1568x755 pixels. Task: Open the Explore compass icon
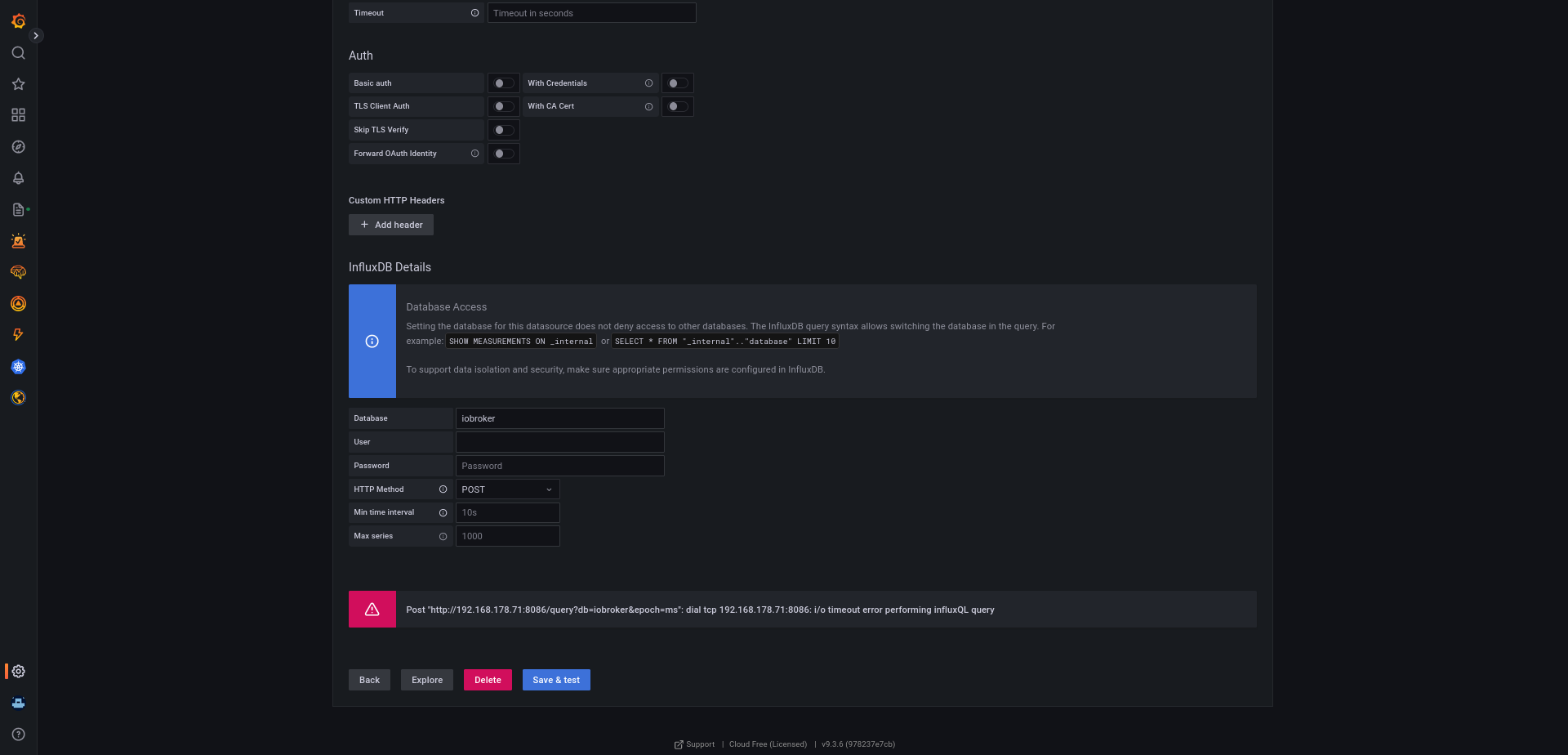(x=18, y=147)
